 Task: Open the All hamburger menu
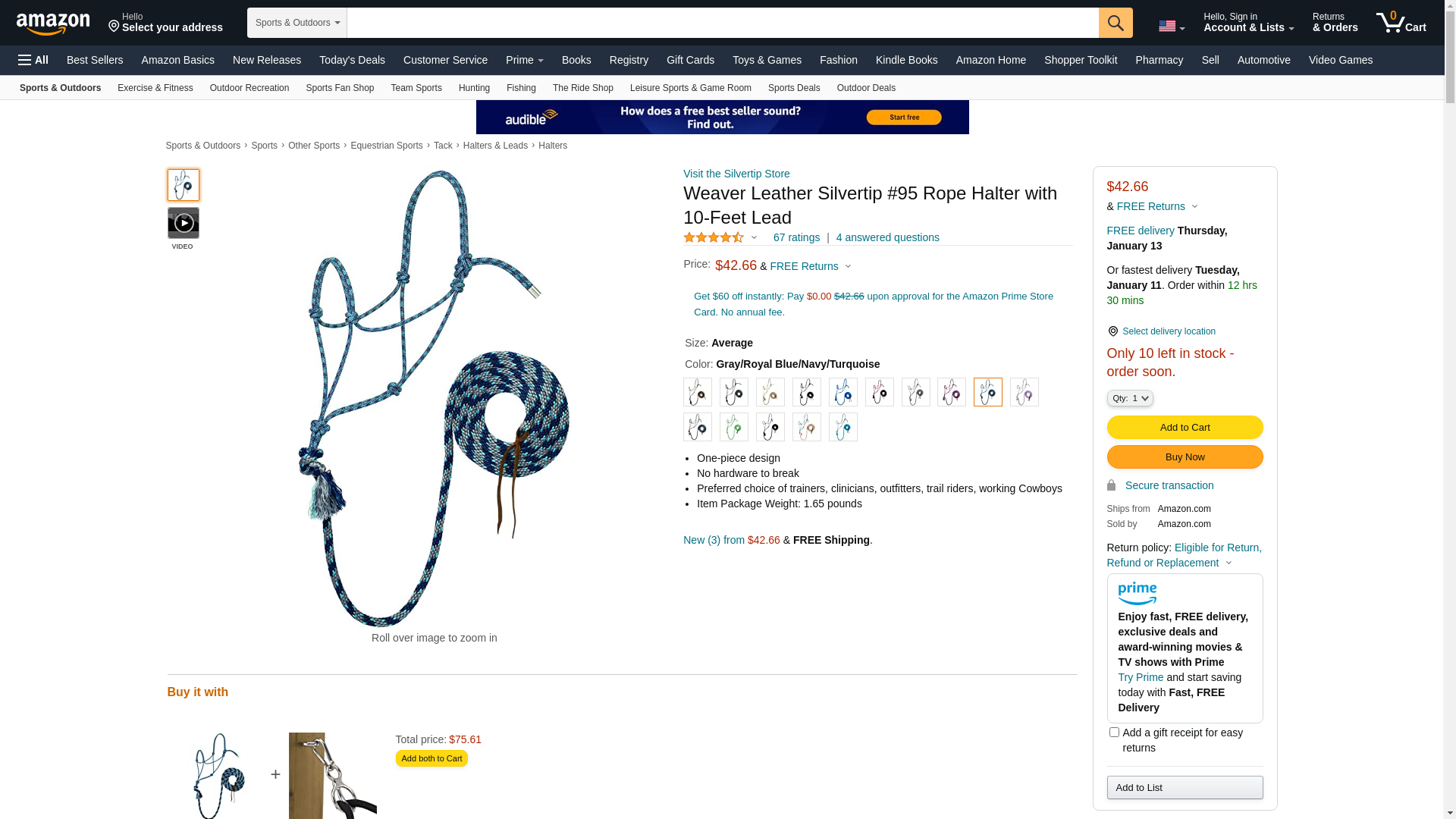coord(33,60)
